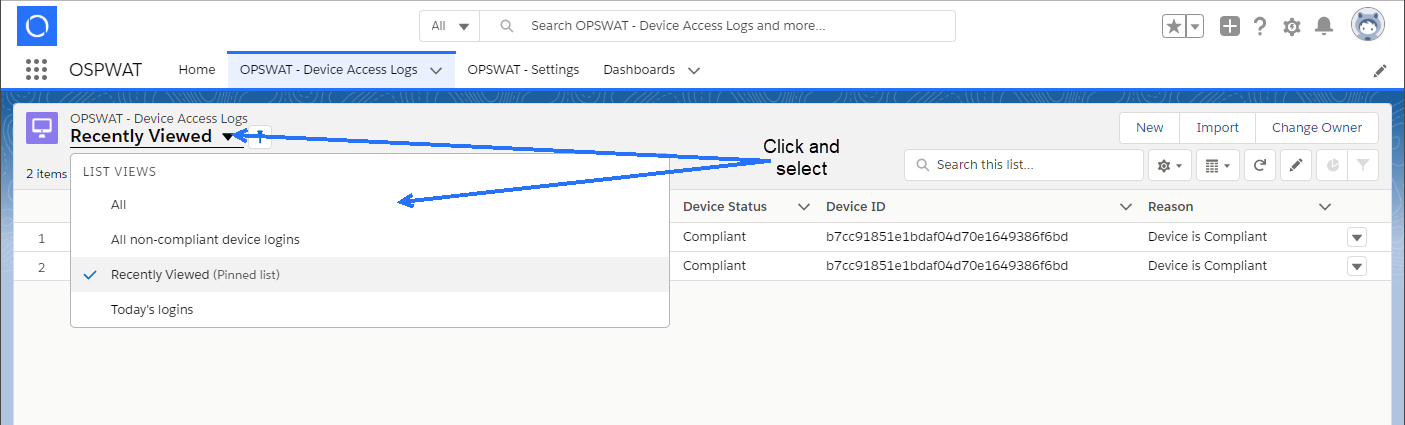The height and width of the screenshot is (425, 1405).
Task: Open the Help question mark icon
Action: (x=1260, y=26)
